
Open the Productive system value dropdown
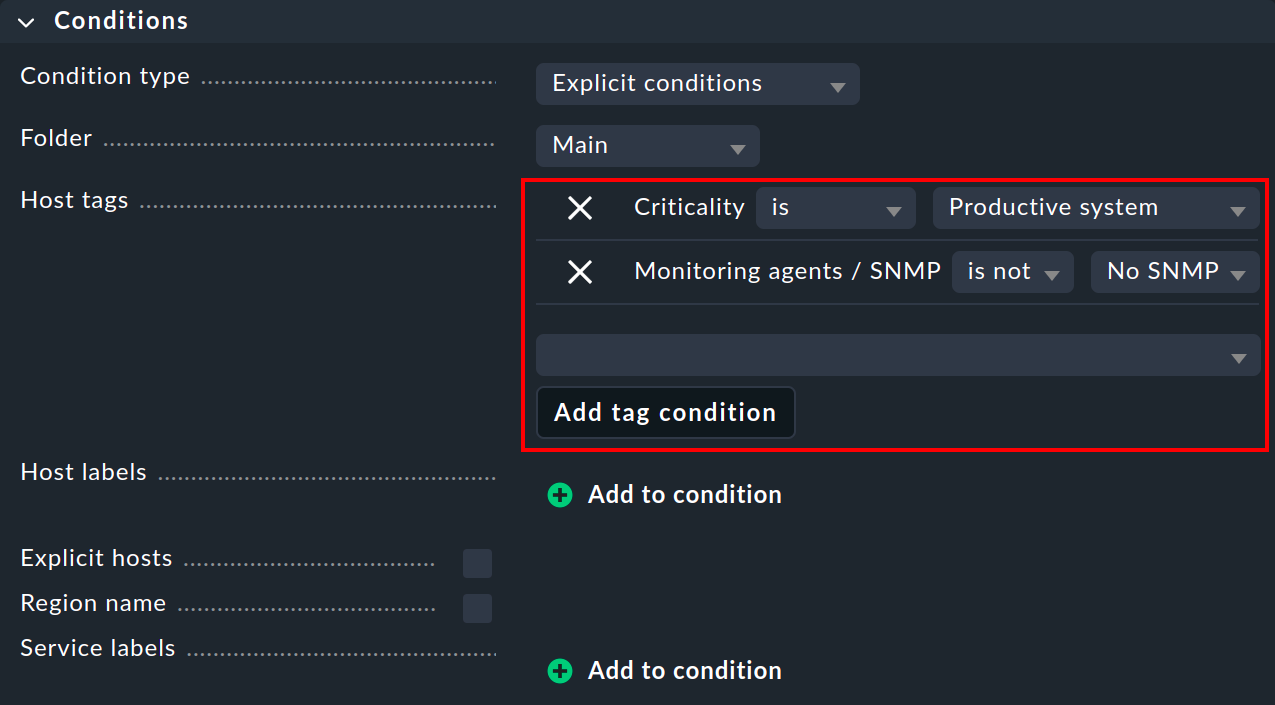[x=1095, y=208]
